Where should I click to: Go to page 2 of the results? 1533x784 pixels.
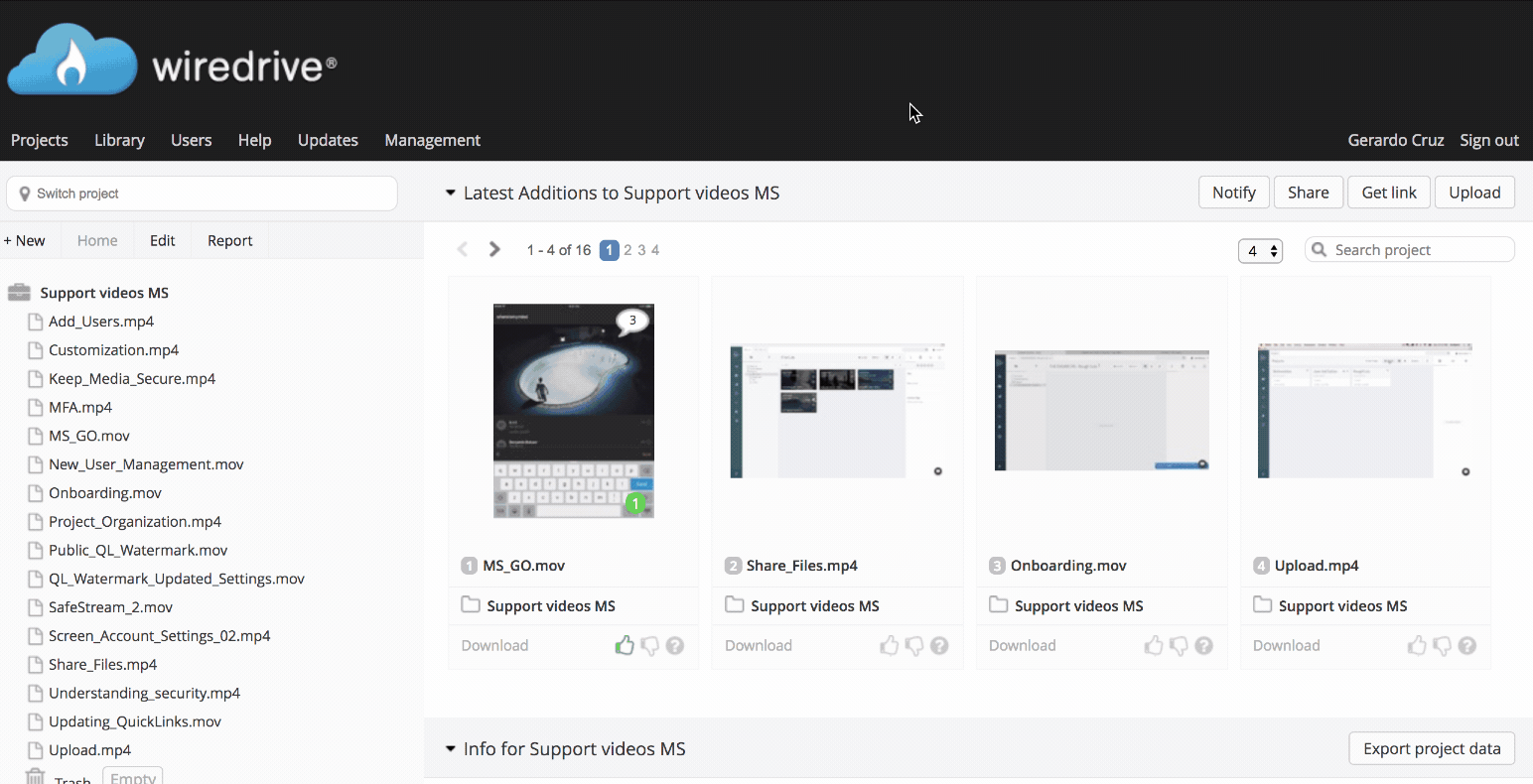pos(628,249)
